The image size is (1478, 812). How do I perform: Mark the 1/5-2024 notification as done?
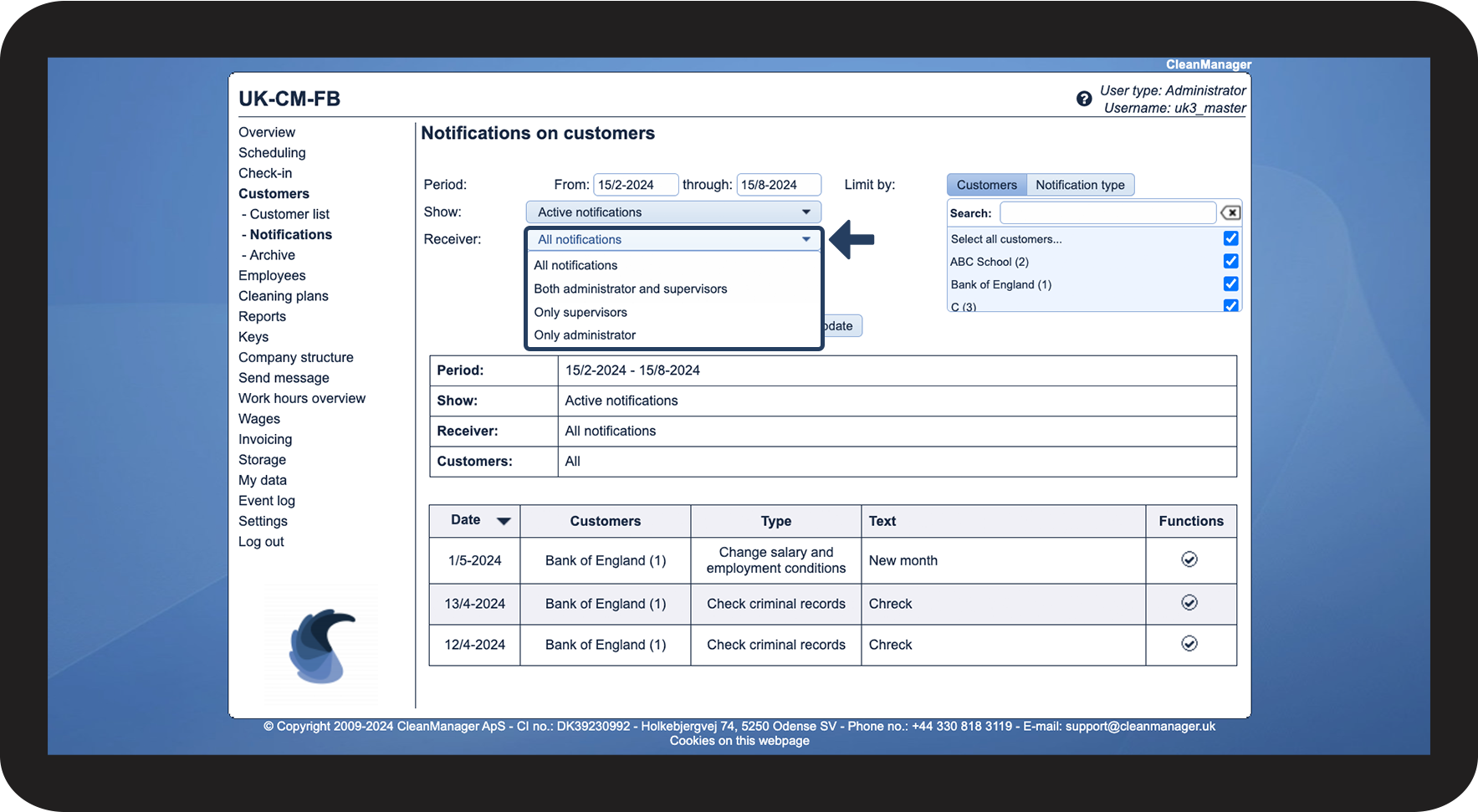tap(1189, 559)
